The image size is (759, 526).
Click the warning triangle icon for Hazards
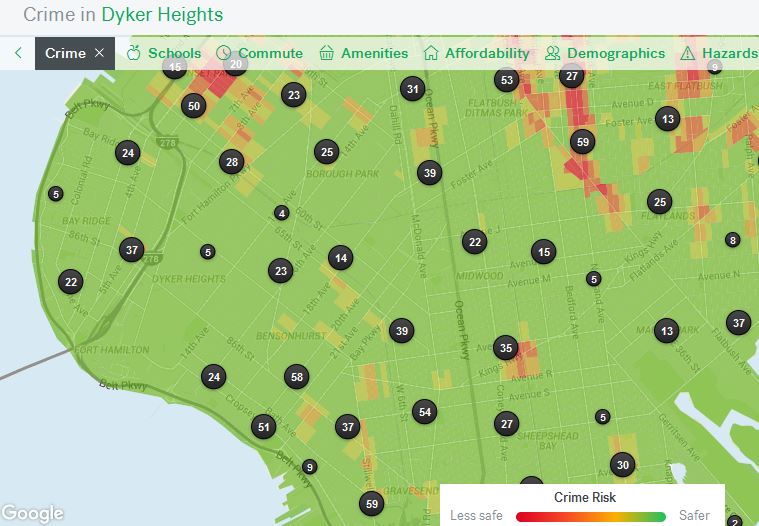[687, 53]
